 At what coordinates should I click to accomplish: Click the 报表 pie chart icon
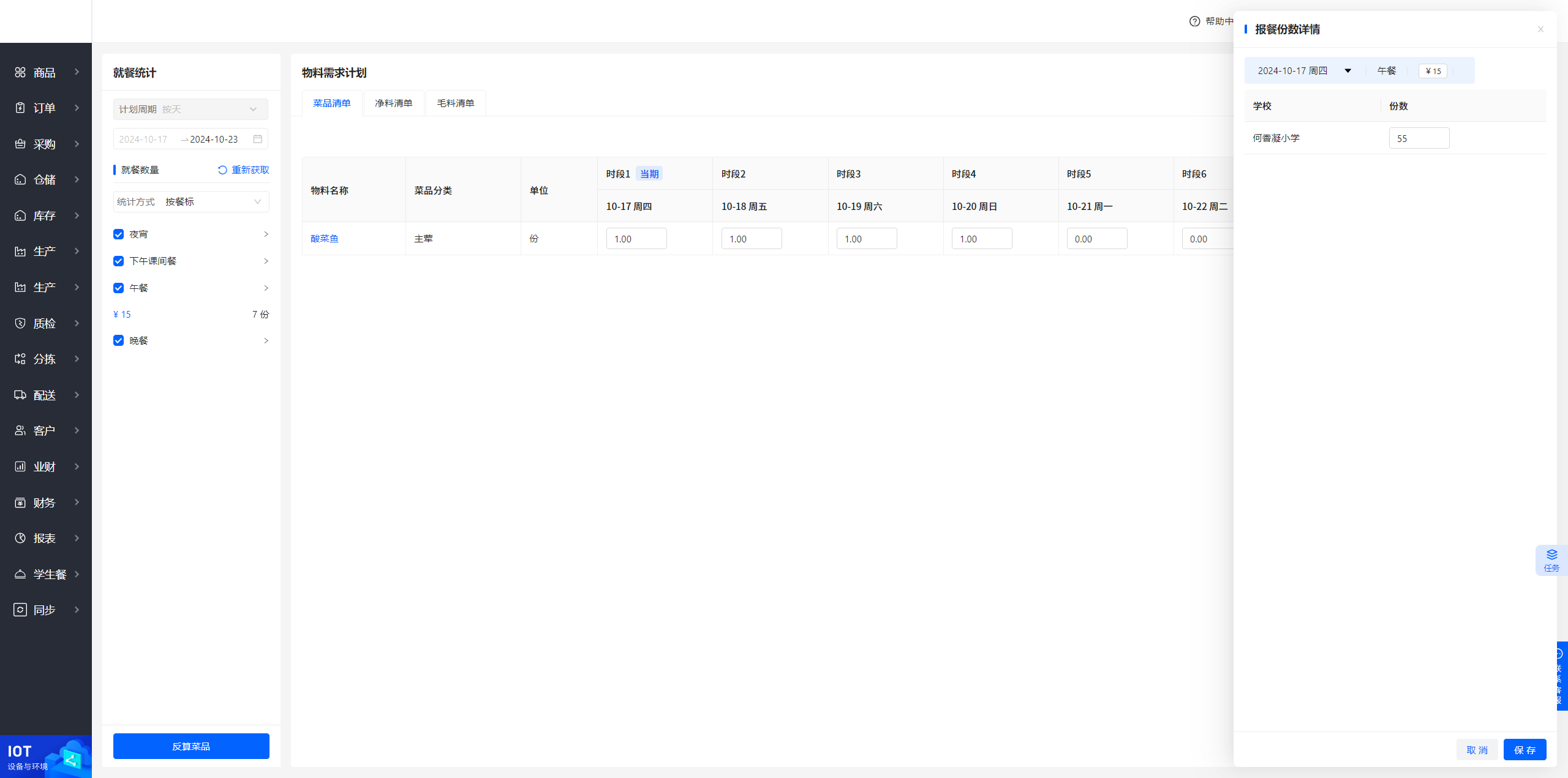tap(20, 538)
